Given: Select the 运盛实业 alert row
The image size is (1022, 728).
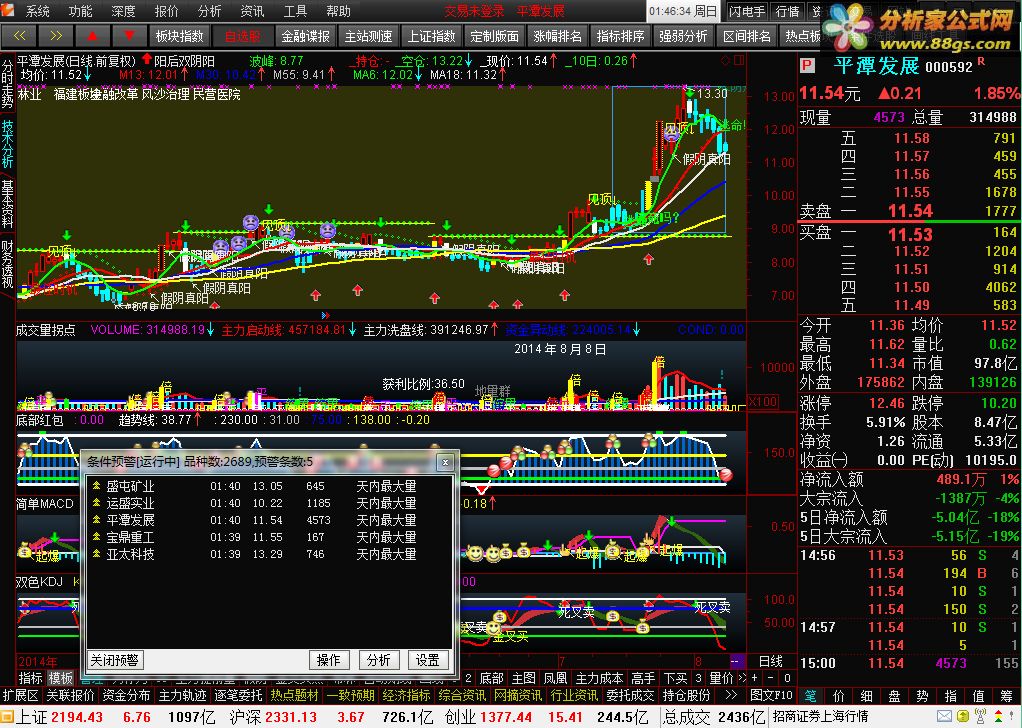Looking at the screenshot, I should coord(269,503).
